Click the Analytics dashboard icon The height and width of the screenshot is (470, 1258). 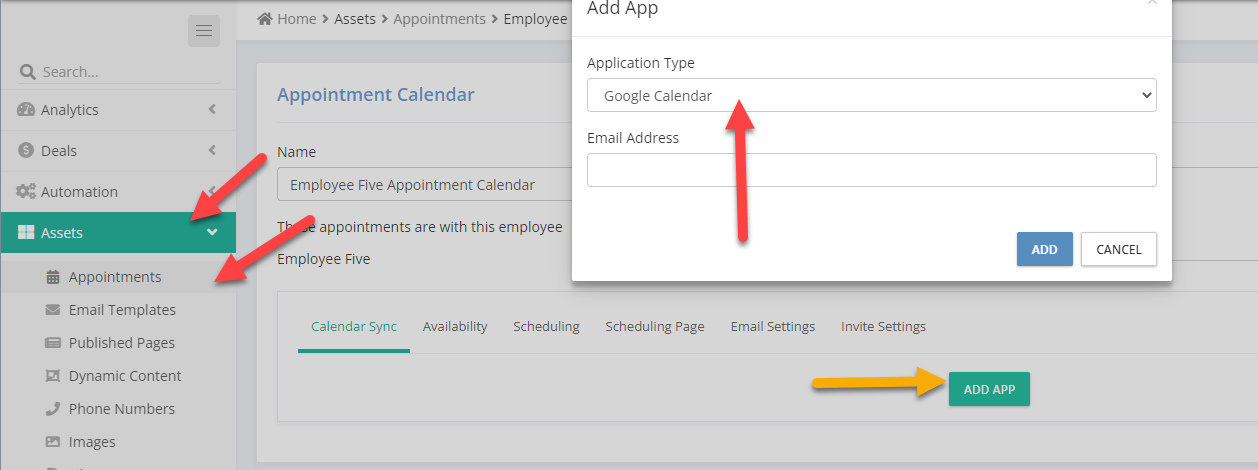tap(26, 110)
